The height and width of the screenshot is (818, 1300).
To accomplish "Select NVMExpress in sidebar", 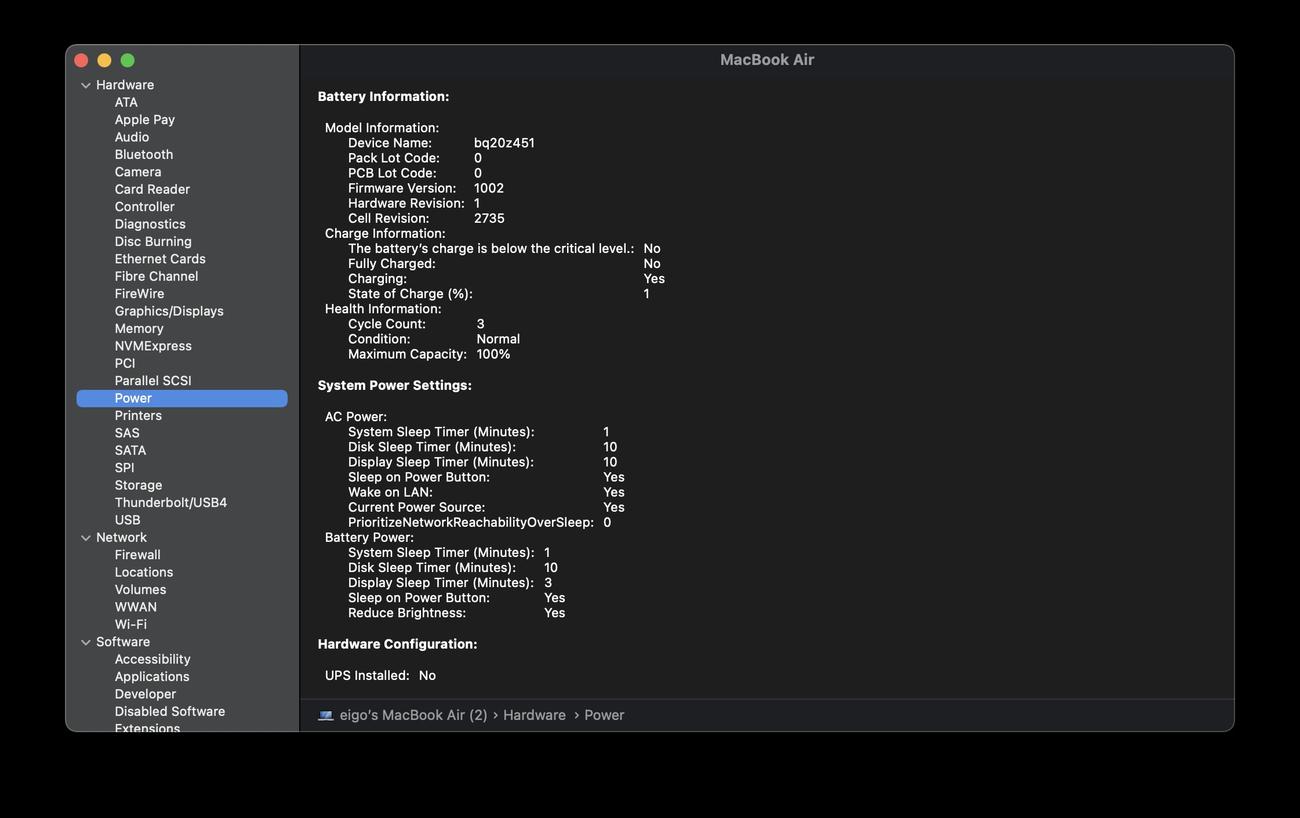I will (x=153, y=346).
